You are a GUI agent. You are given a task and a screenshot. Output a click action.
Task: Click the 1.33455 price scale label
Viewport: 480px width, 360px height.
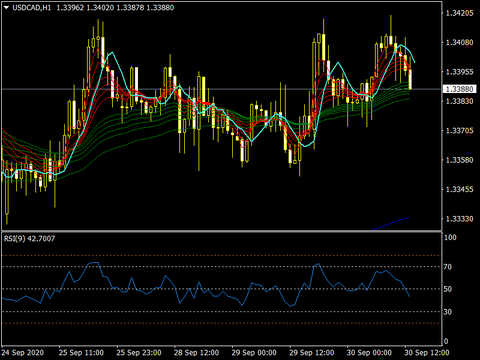click(x=459, y=189)
